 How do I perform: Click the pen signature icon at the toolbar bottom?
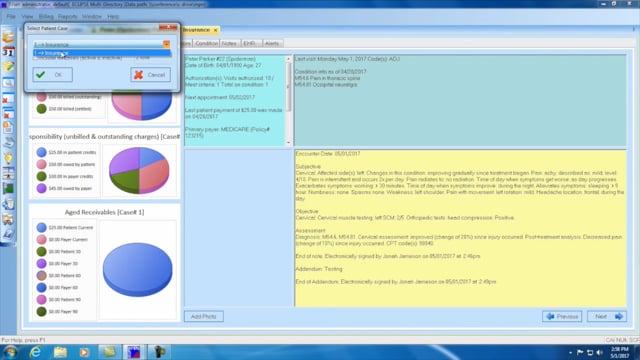pyautogui.click(x=8, y=234)
